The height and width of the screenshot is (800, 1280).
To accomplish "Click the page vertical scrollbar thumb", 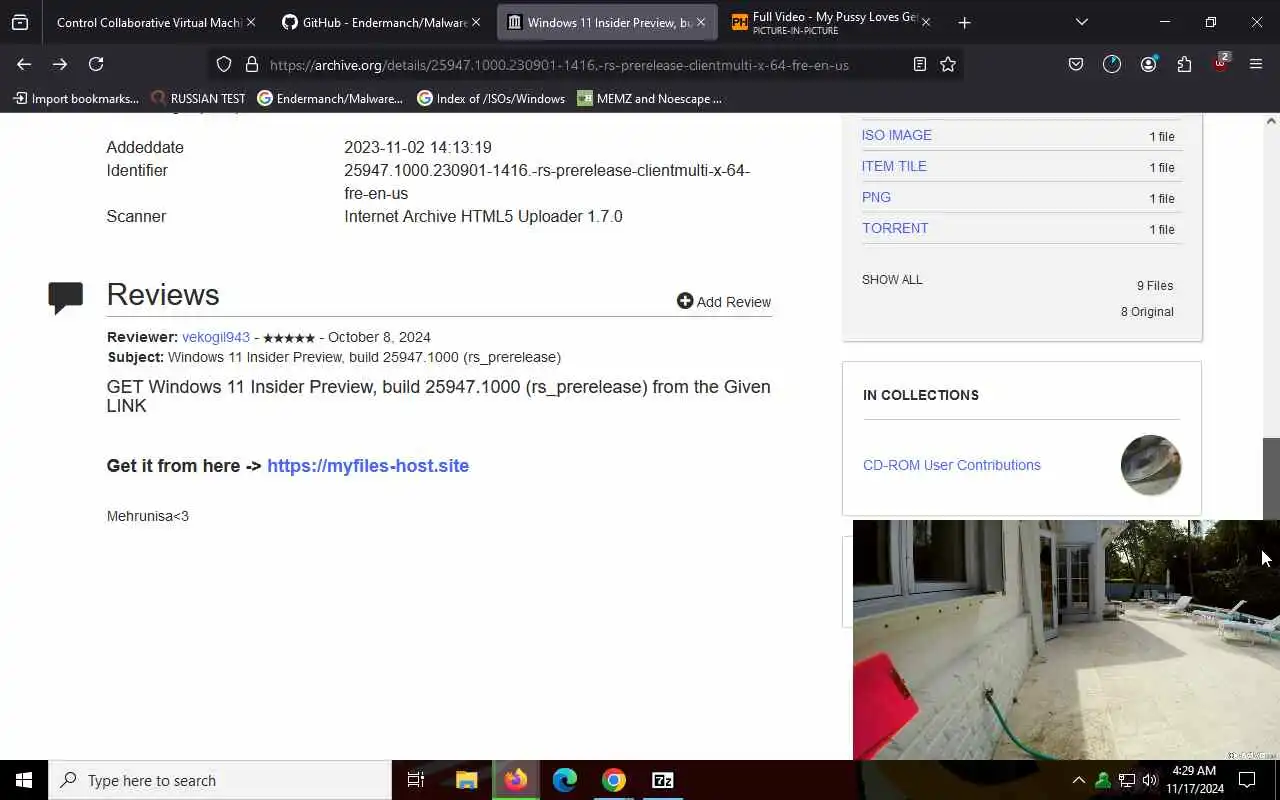I will (1271, 478).
